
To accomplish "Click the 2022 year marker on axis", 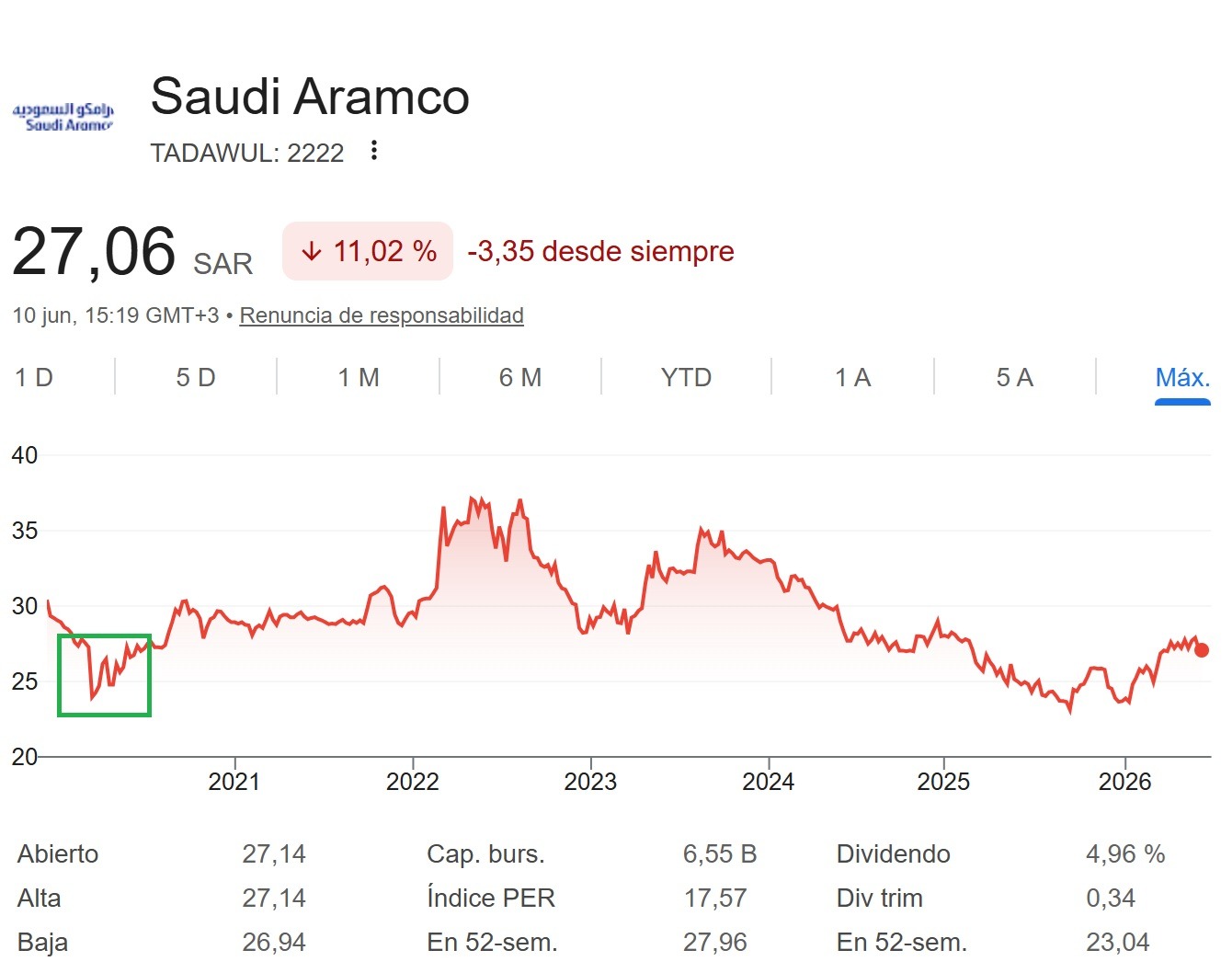I will click(x=413, y=782).
